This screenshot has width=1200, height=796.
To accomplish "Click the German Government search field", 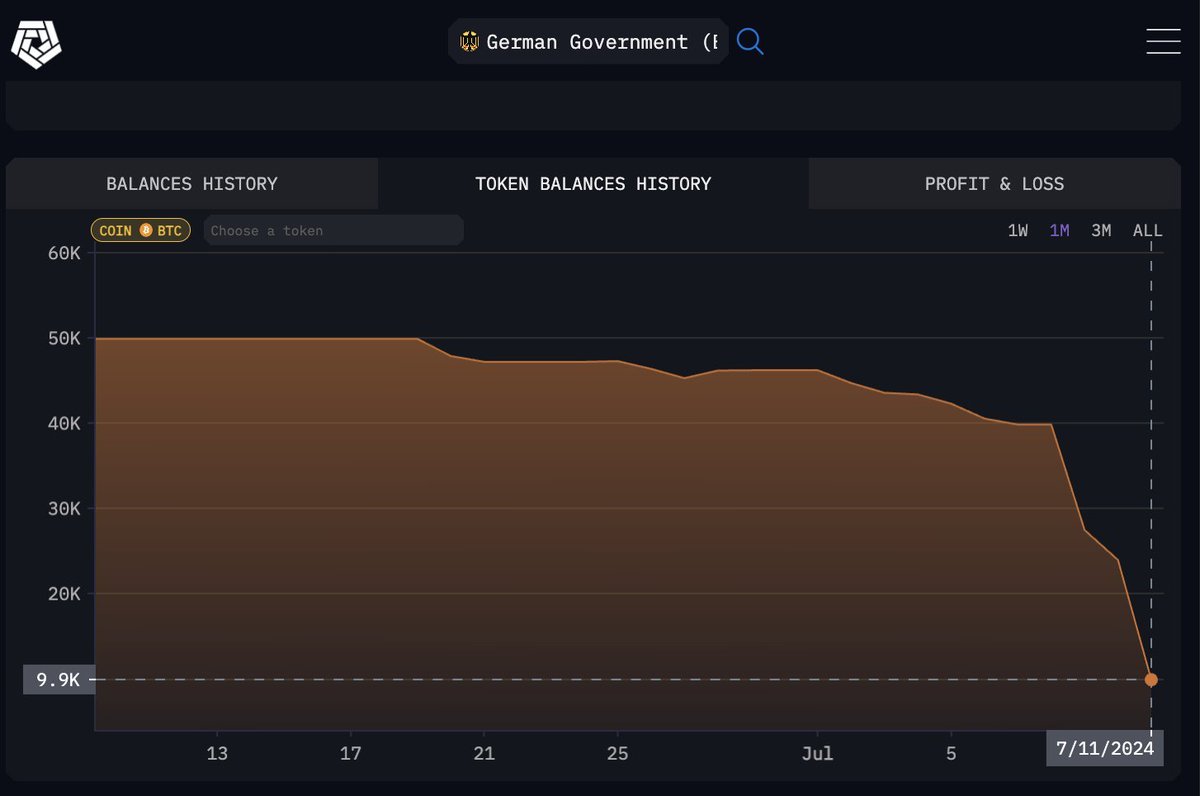I will 588,42.
